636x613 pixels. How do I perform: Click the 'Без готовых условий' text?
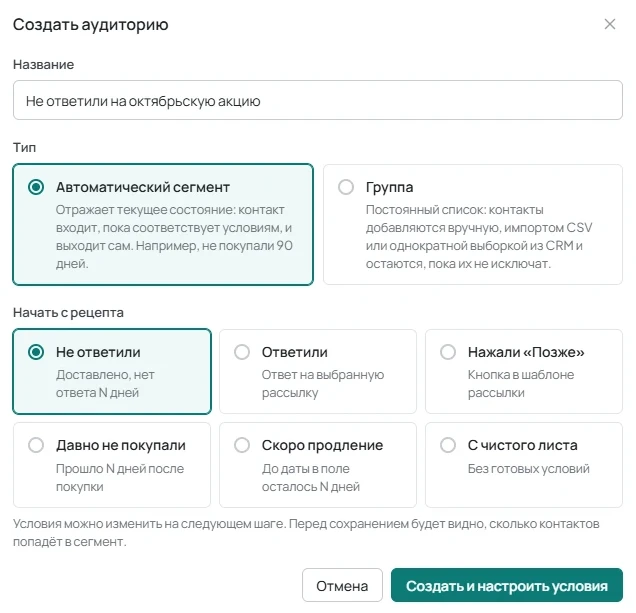[x=529, y=469]
